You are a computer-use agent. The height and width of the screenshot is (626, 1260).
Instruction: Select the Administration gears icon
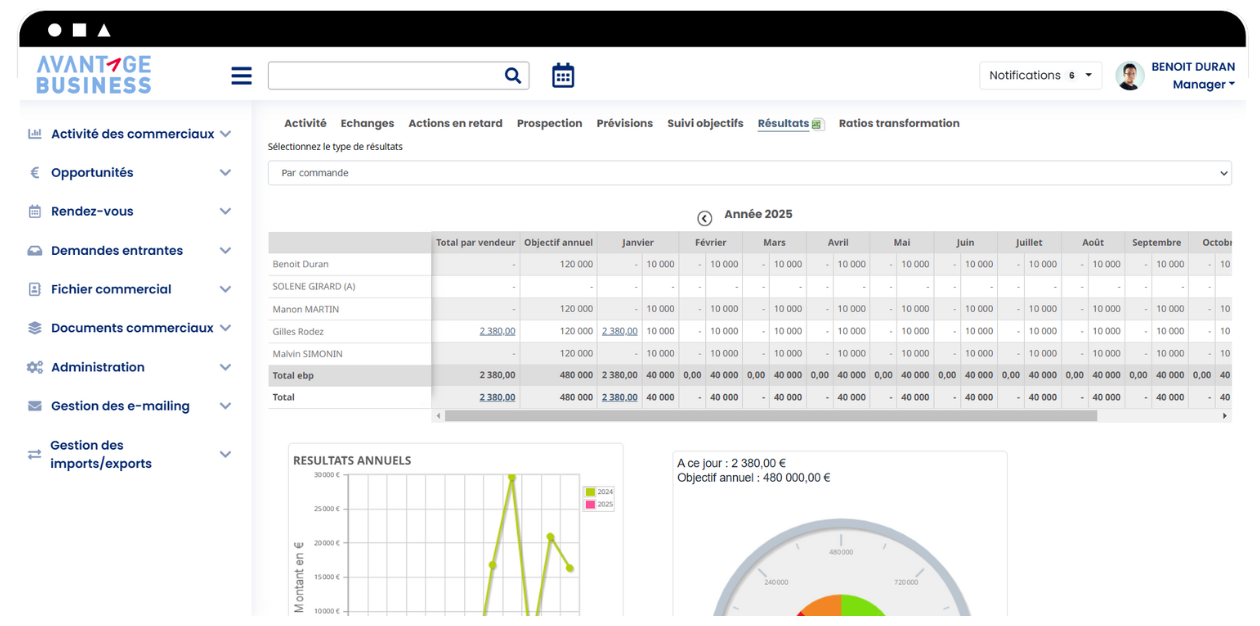pyautogui.click(x=33, y=367)
